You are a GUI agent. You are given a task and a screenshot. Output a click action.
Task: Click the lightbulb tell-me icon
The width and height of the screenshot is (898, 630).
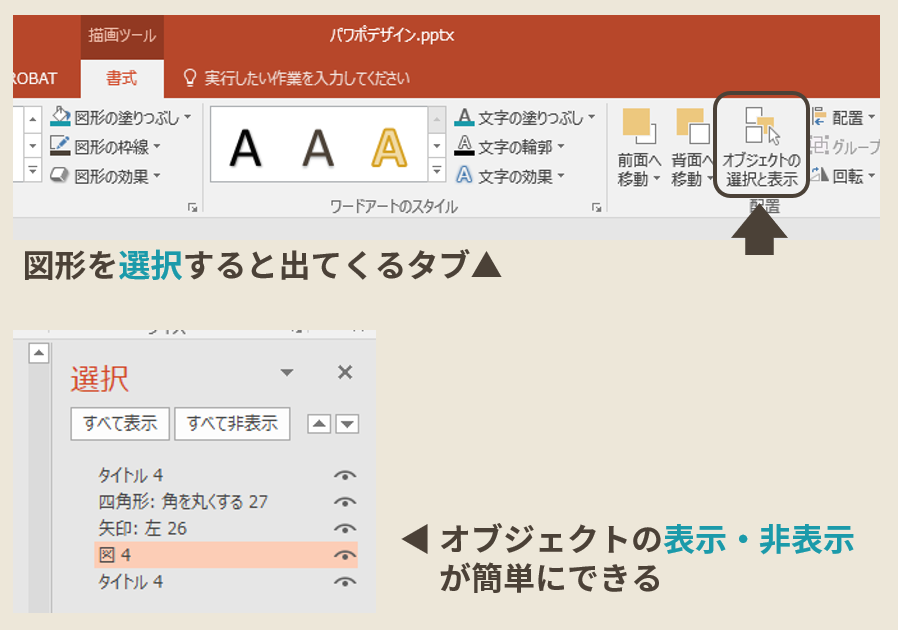pyautogui.click(x=190, y=78)
